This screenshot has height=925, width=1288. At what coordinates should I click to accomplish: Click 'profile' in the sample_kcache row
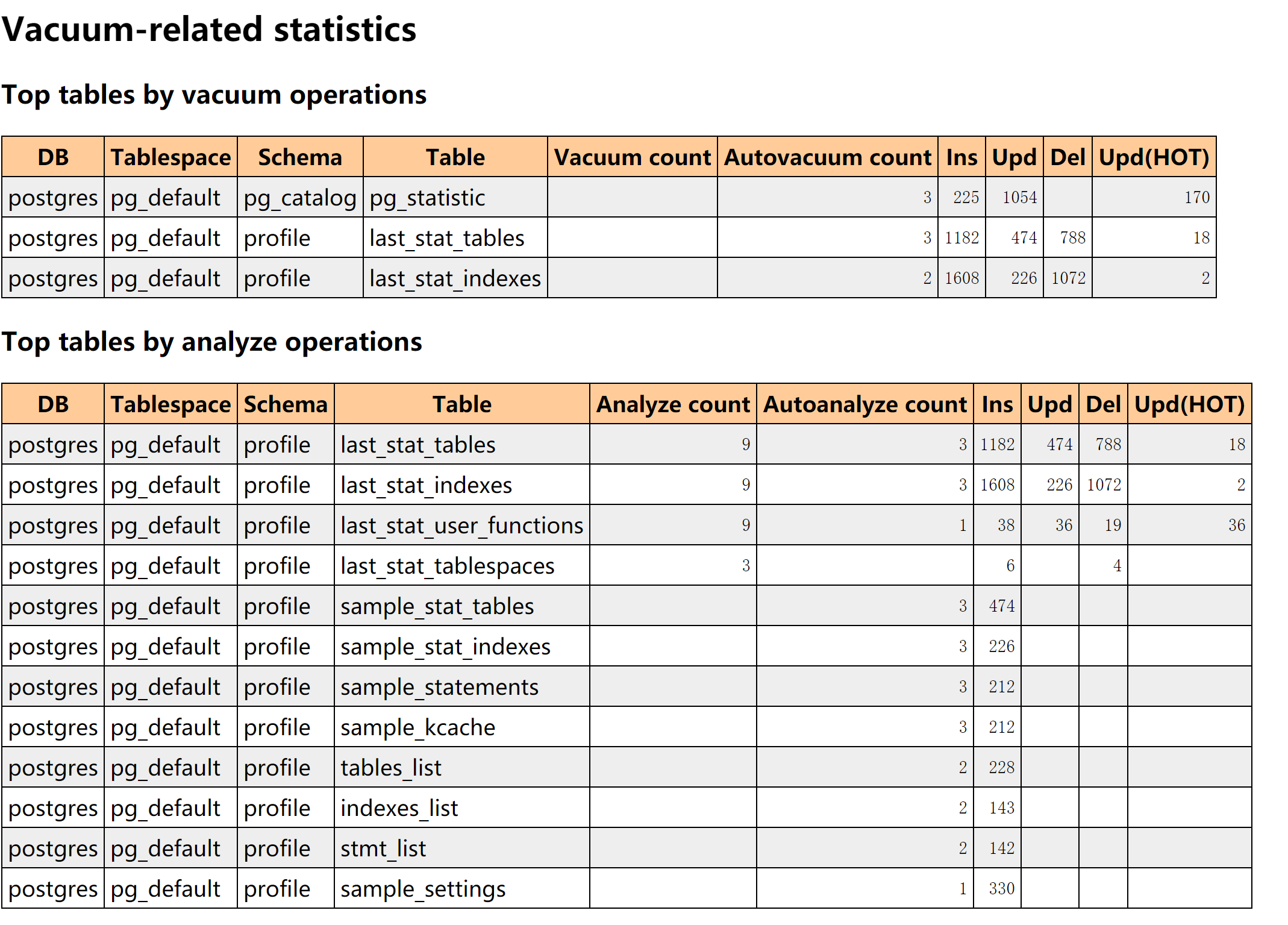(x=286, y=727)
